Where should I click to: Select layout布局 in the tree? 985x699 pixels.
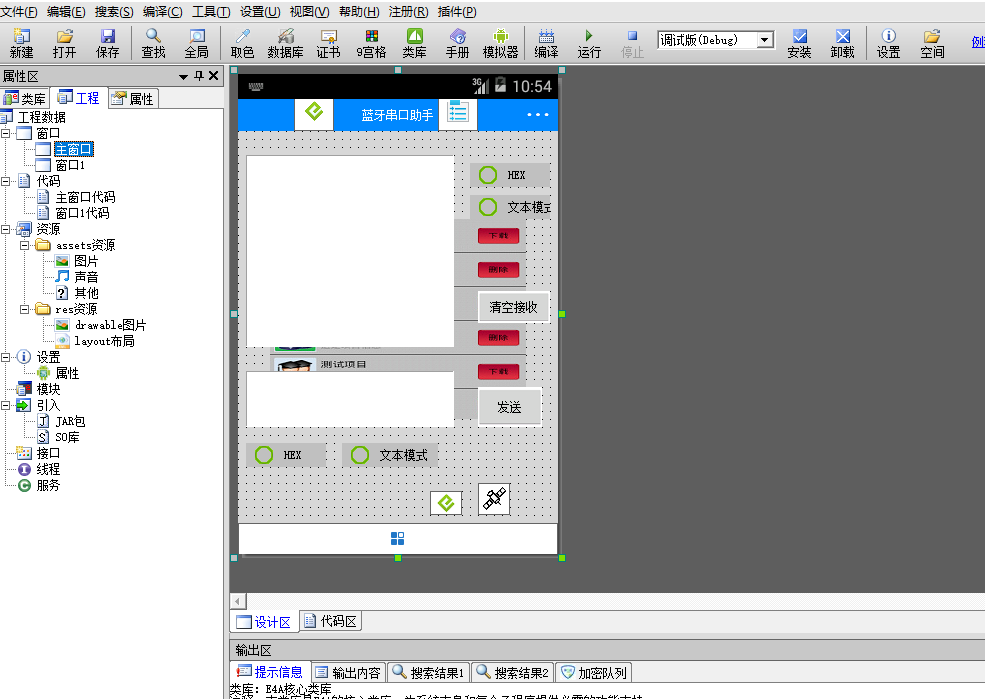point(104,341)
